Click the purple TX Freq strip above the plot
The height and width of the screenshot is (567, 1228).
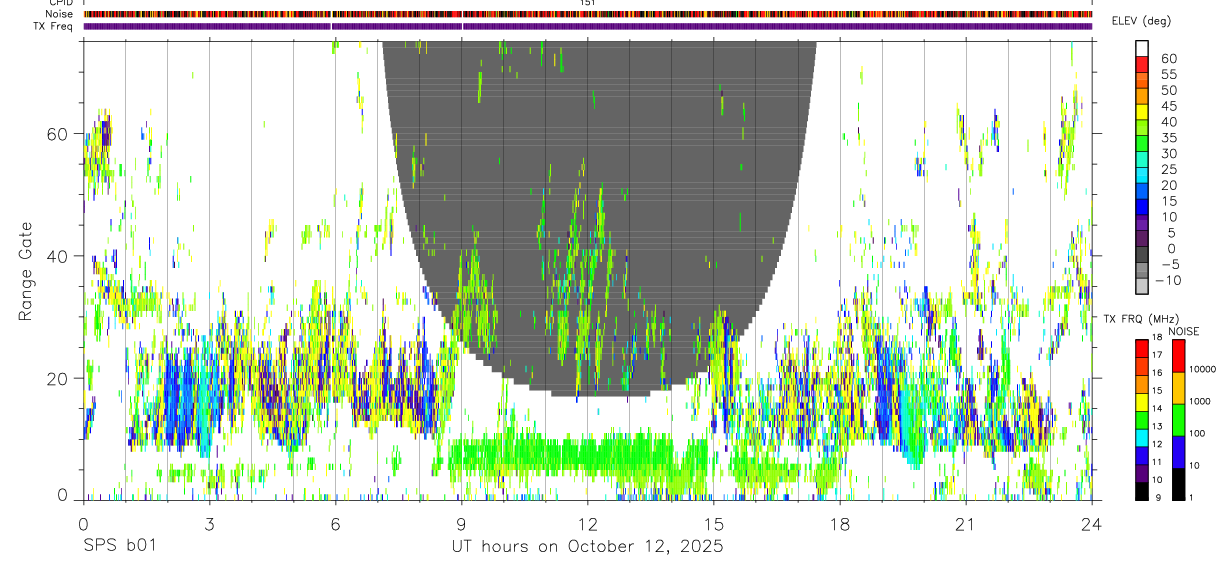tap(588, 26)
